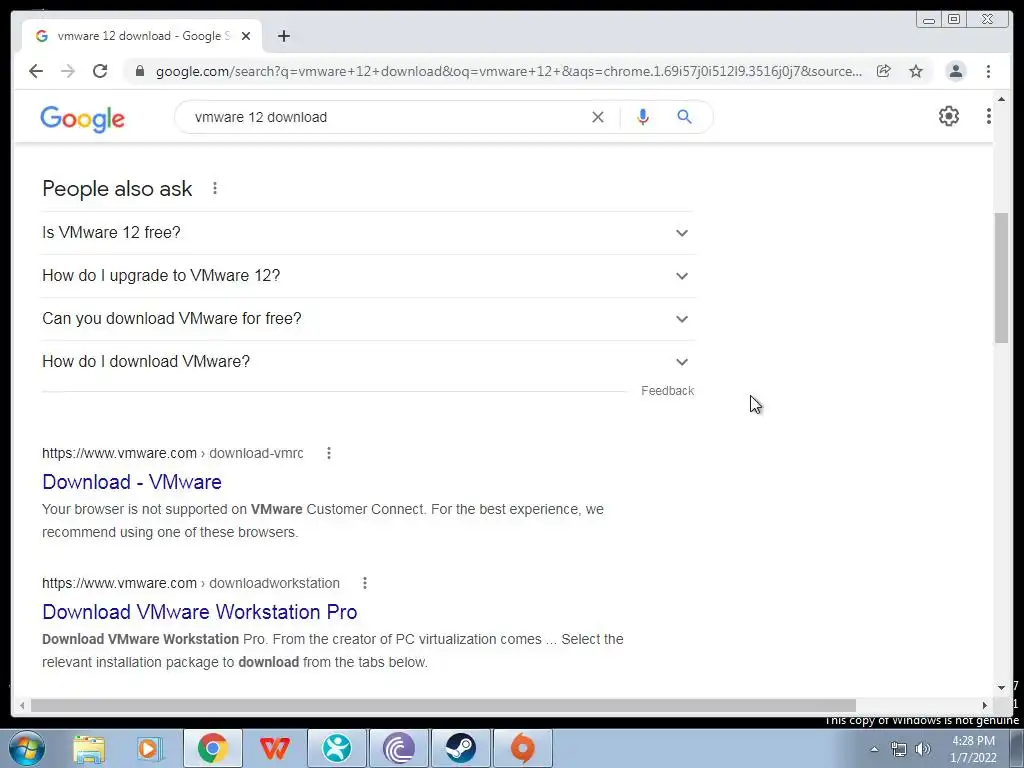Open People also ask options menu
Viewport: 1024px width, 768px height.
215,189
